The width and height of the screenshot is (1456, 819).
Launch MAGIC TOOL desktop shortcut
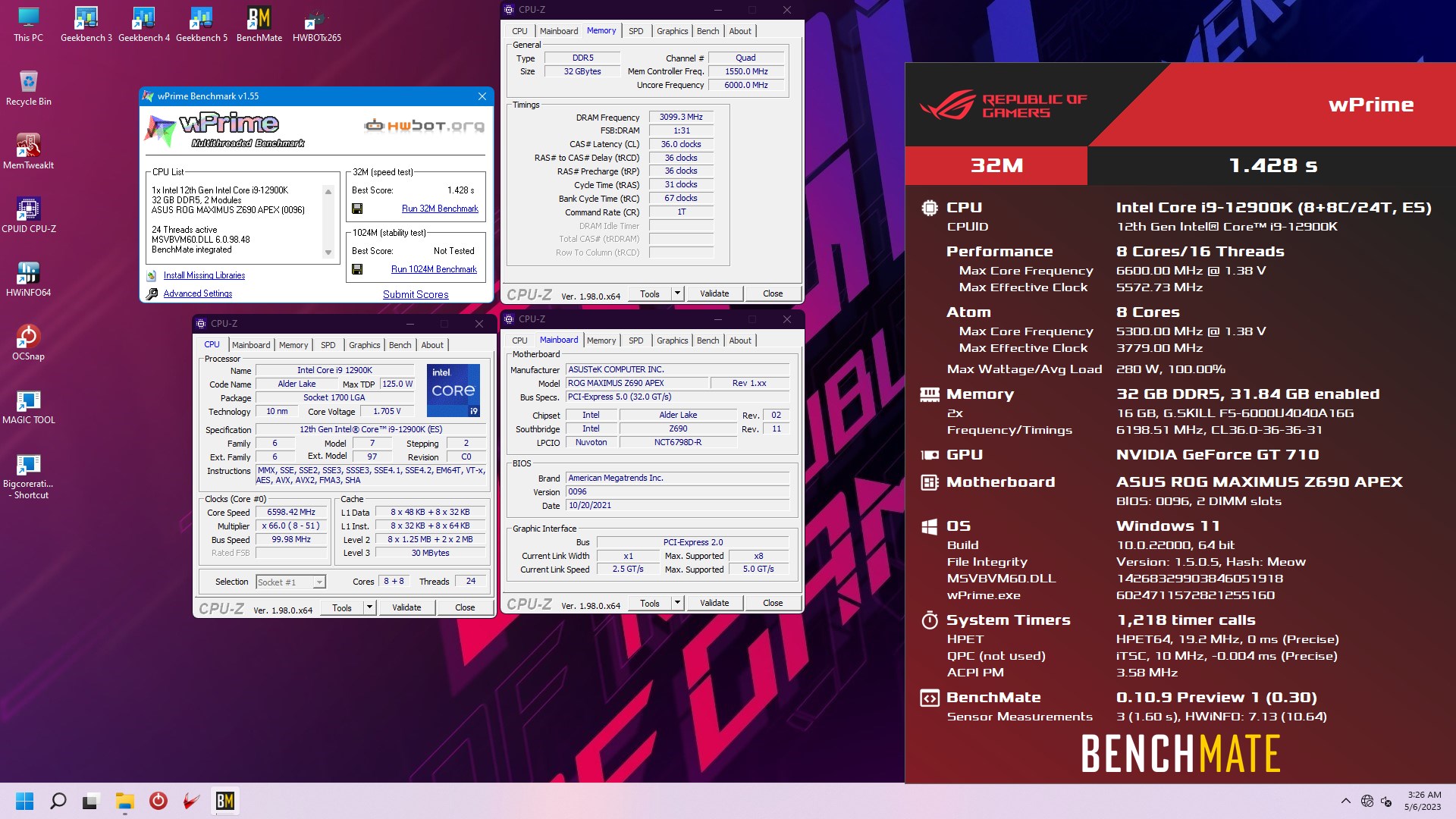[28, 406]
